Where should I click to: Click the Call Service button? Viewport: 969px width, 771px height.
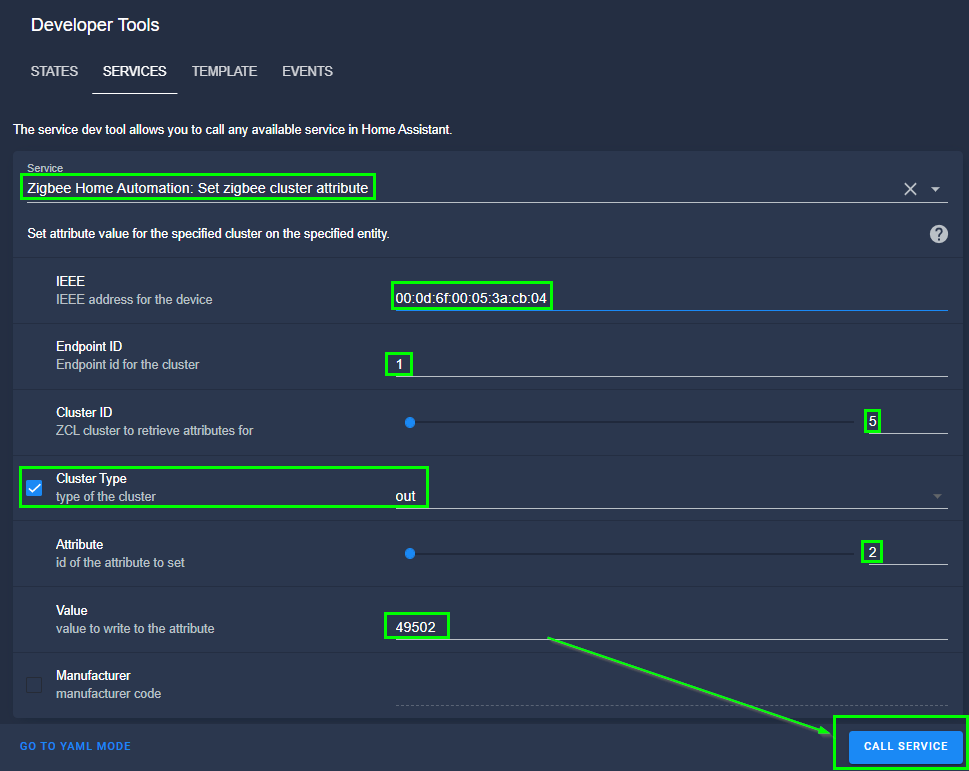tap(905, 746)
